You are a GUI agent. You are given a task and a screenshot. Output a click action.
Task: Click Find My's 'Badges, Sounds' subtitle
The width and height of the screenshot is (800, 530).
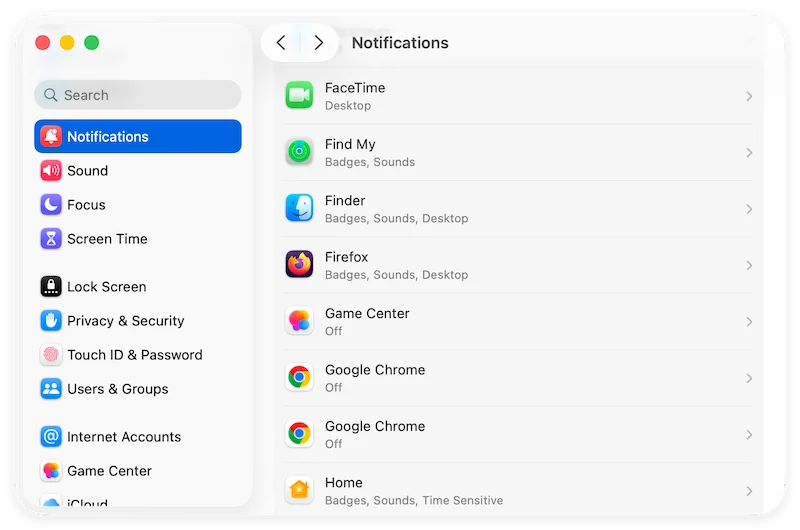tap(370, 162)
